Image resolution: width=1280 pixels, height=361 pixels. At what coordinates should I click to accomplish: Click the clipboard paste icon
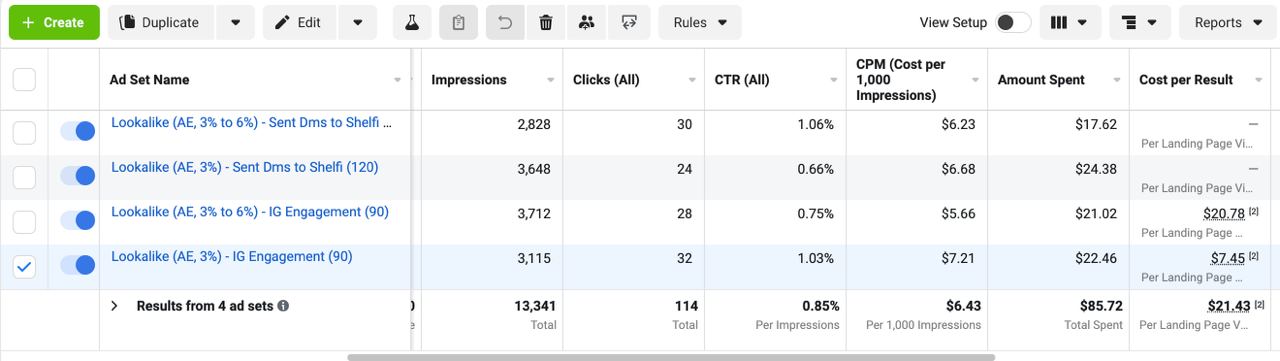(x=458, y=22)
